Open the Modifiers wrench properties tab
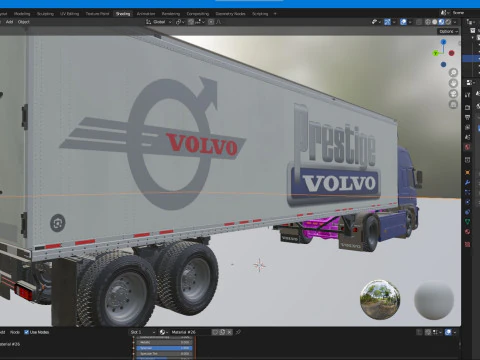 point(467,182)
